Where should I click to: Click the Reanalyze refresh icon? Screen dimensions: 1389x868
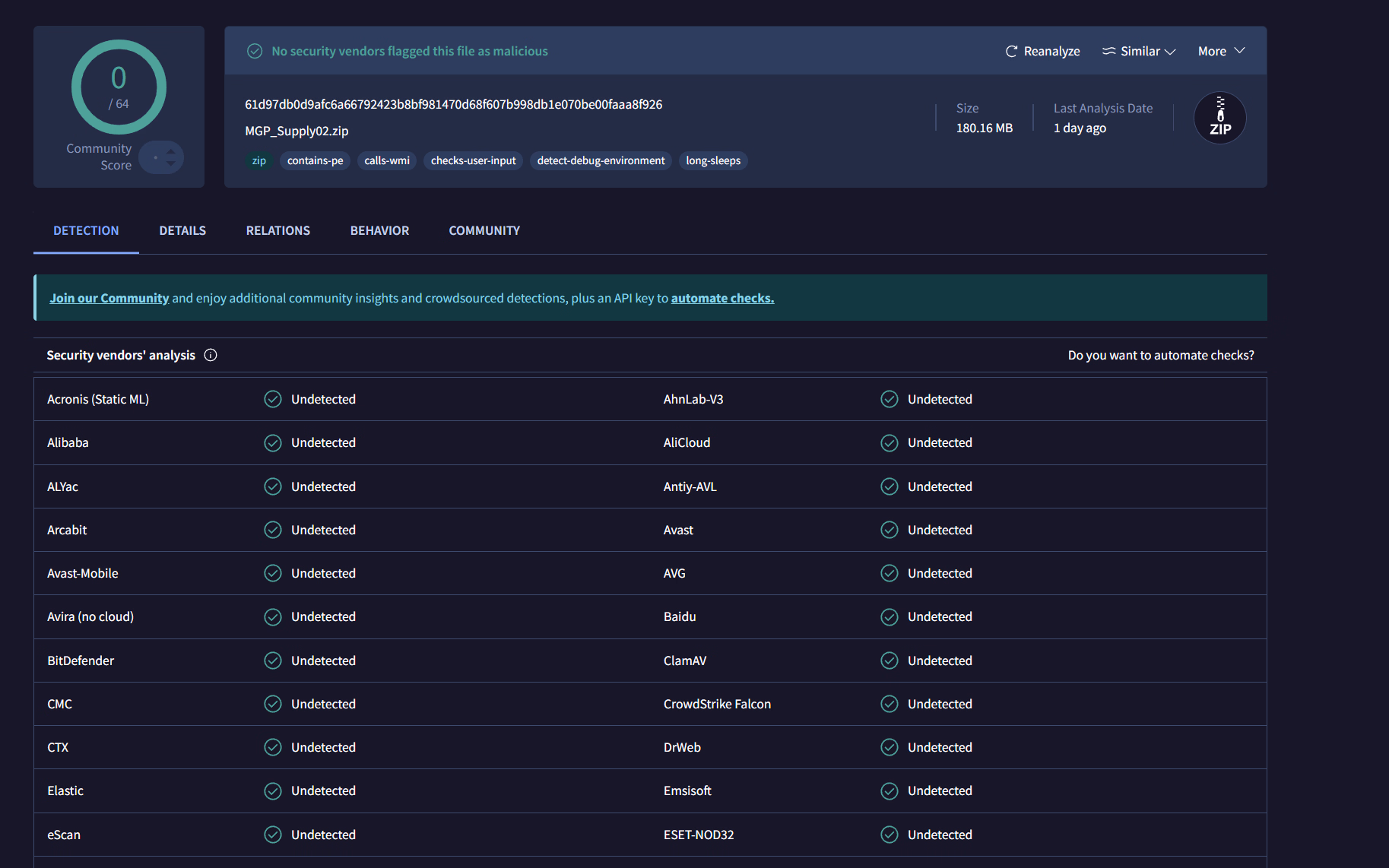tap(1011, 51)
